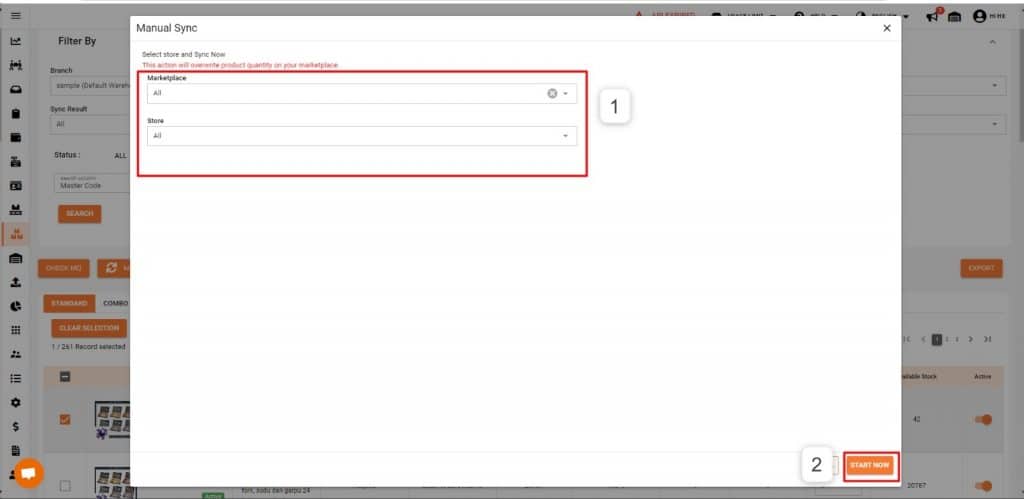Click the megaphone announcements icon
The width and height of the screenshot is (1024, 499).
coord(933,17)
